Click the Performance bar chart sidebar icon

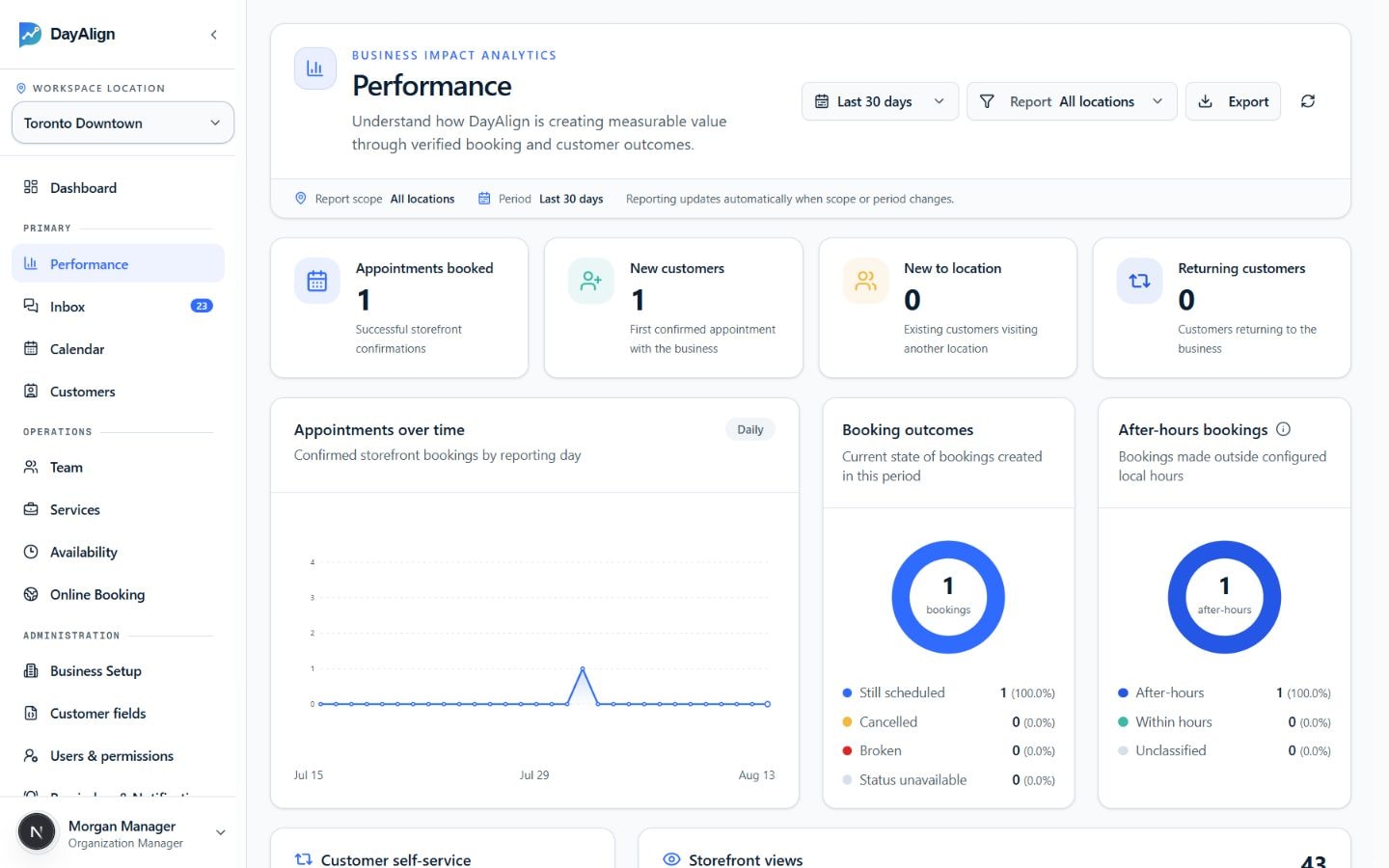tap(31, 263)
